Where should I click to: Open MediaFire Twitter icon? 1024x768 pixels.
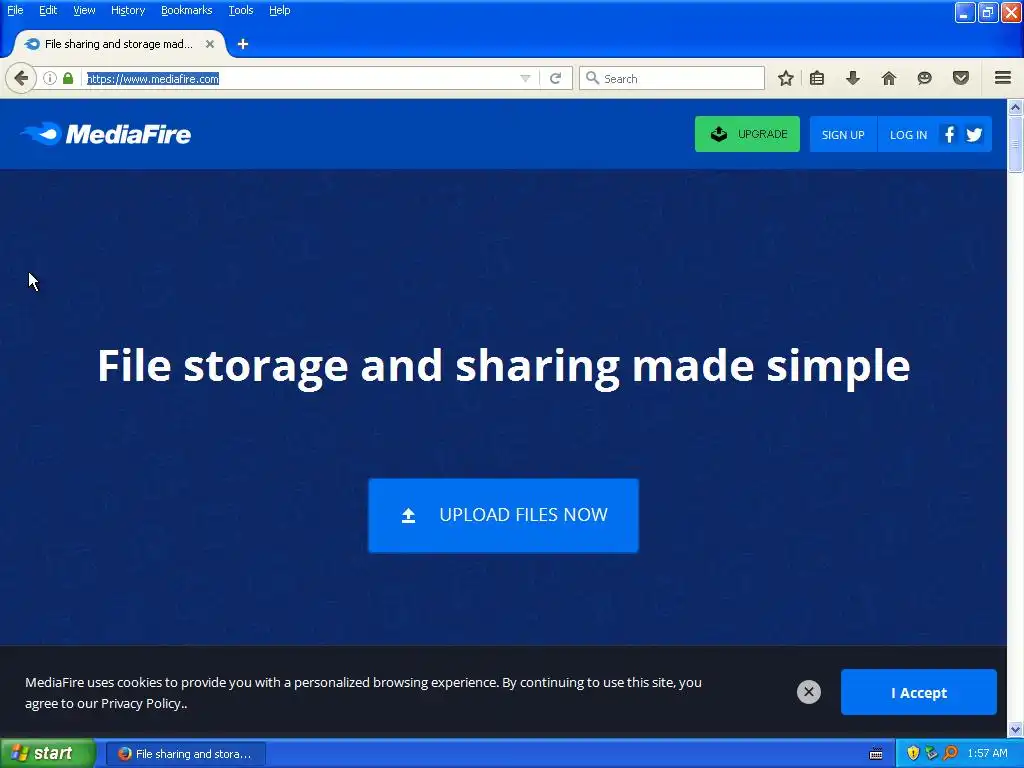[974, 135]
